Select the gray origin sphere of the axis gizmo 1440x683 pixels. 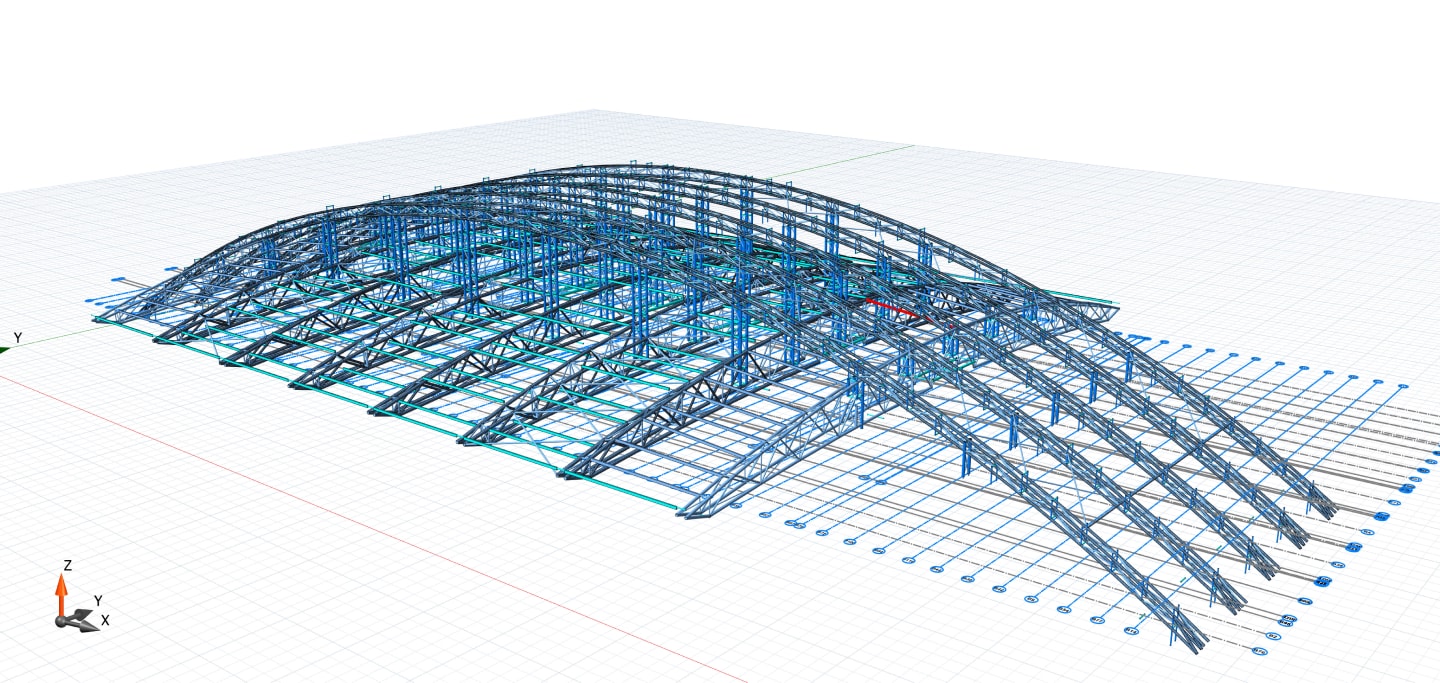coord(62,621)
